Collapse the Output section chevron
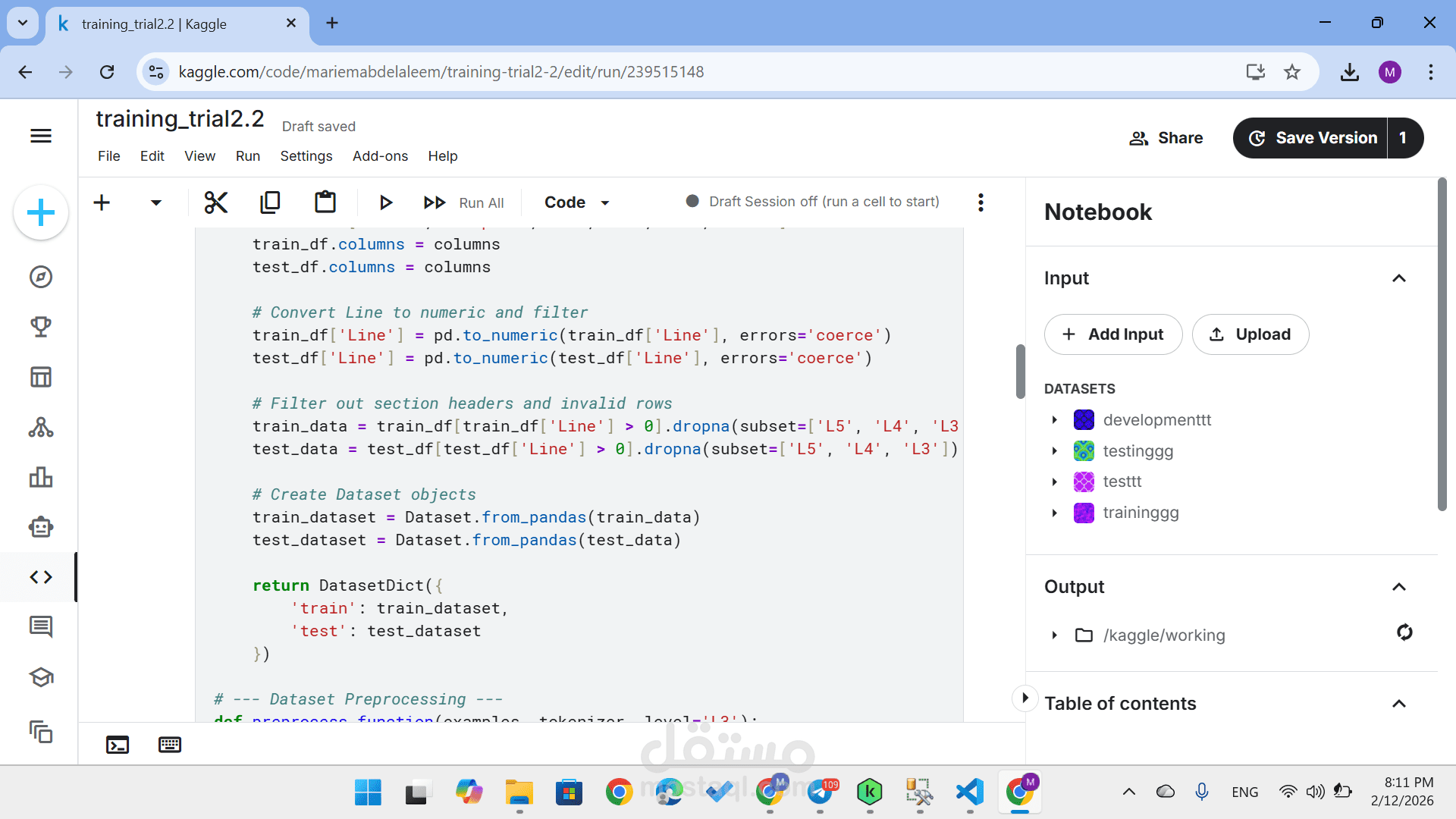The width and height of the screenshot is (1456, 819). point(1399,587)
